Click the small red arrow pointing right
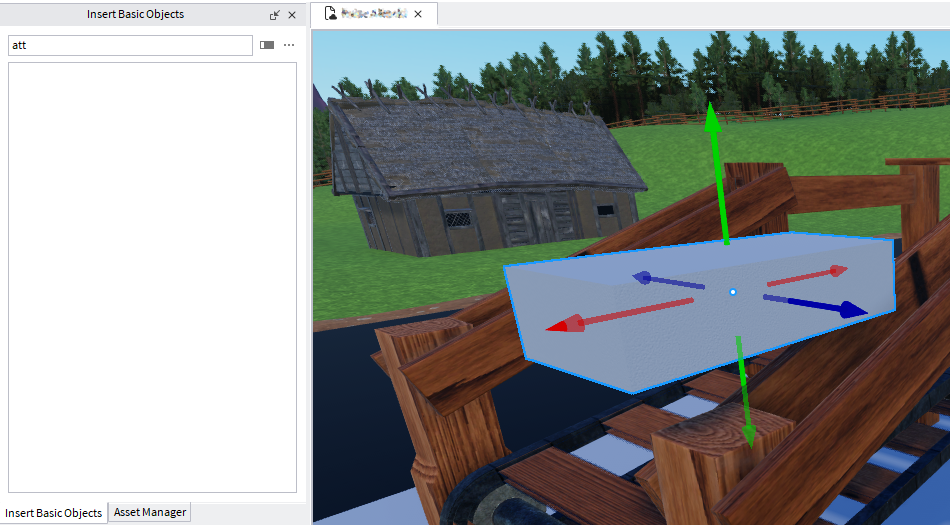This screenshot has width=950, height=525. (x=808, y=276)
